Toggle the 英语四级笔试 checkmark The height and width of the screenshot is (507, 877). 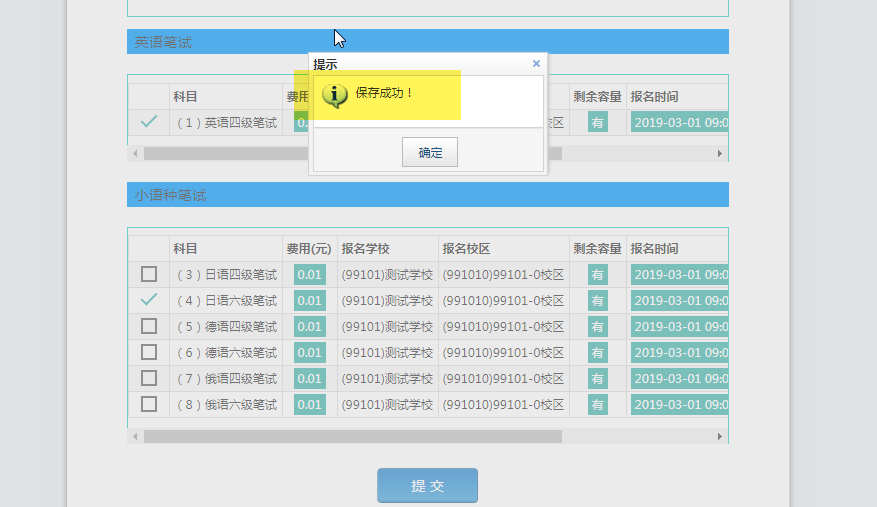click(149, 122)
